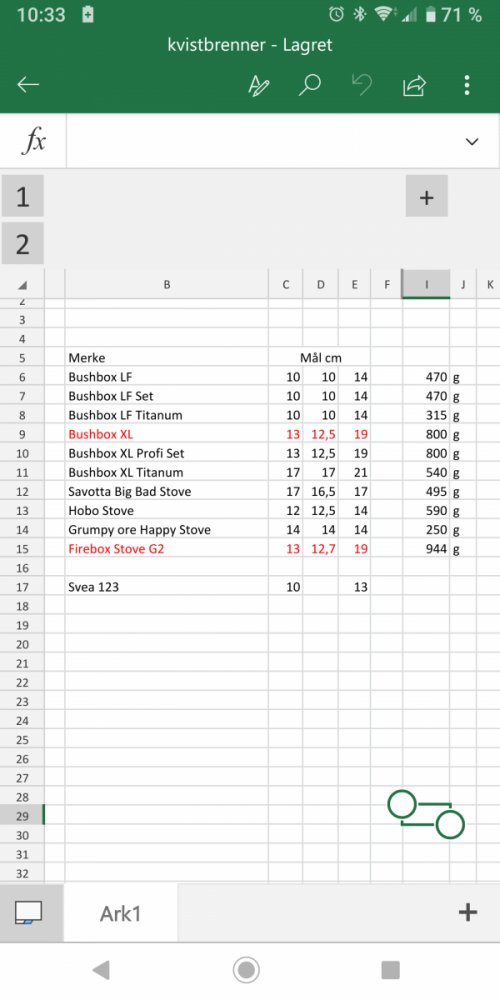Tap the alarm icon in status bar
This screenshot has height=1000, width=500.
click(x=336, y=14)
